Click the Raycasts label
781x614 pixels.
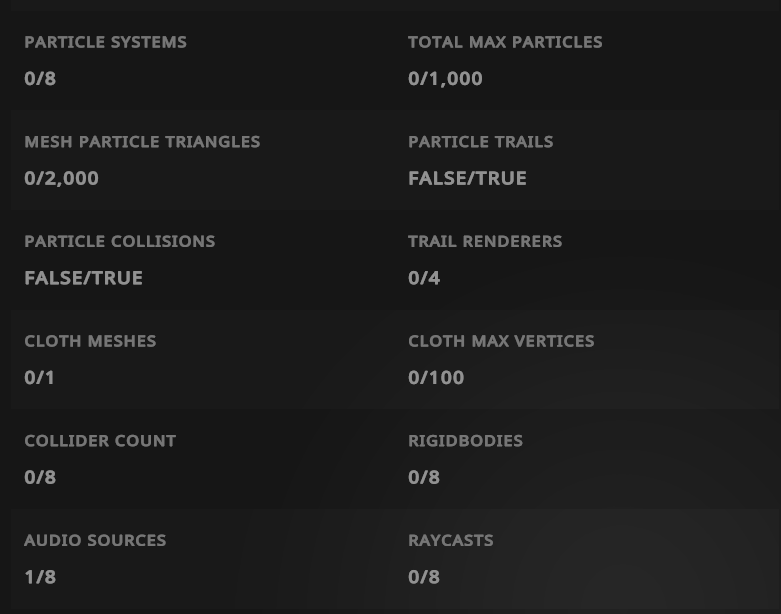tap(451, 540)
